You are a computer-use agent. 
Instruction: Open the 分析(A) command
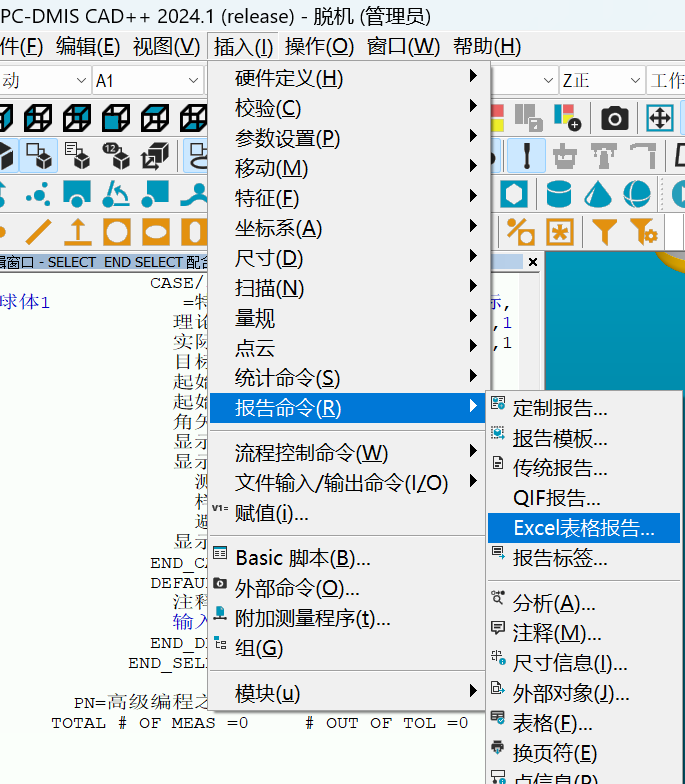[x=584, y=603]
